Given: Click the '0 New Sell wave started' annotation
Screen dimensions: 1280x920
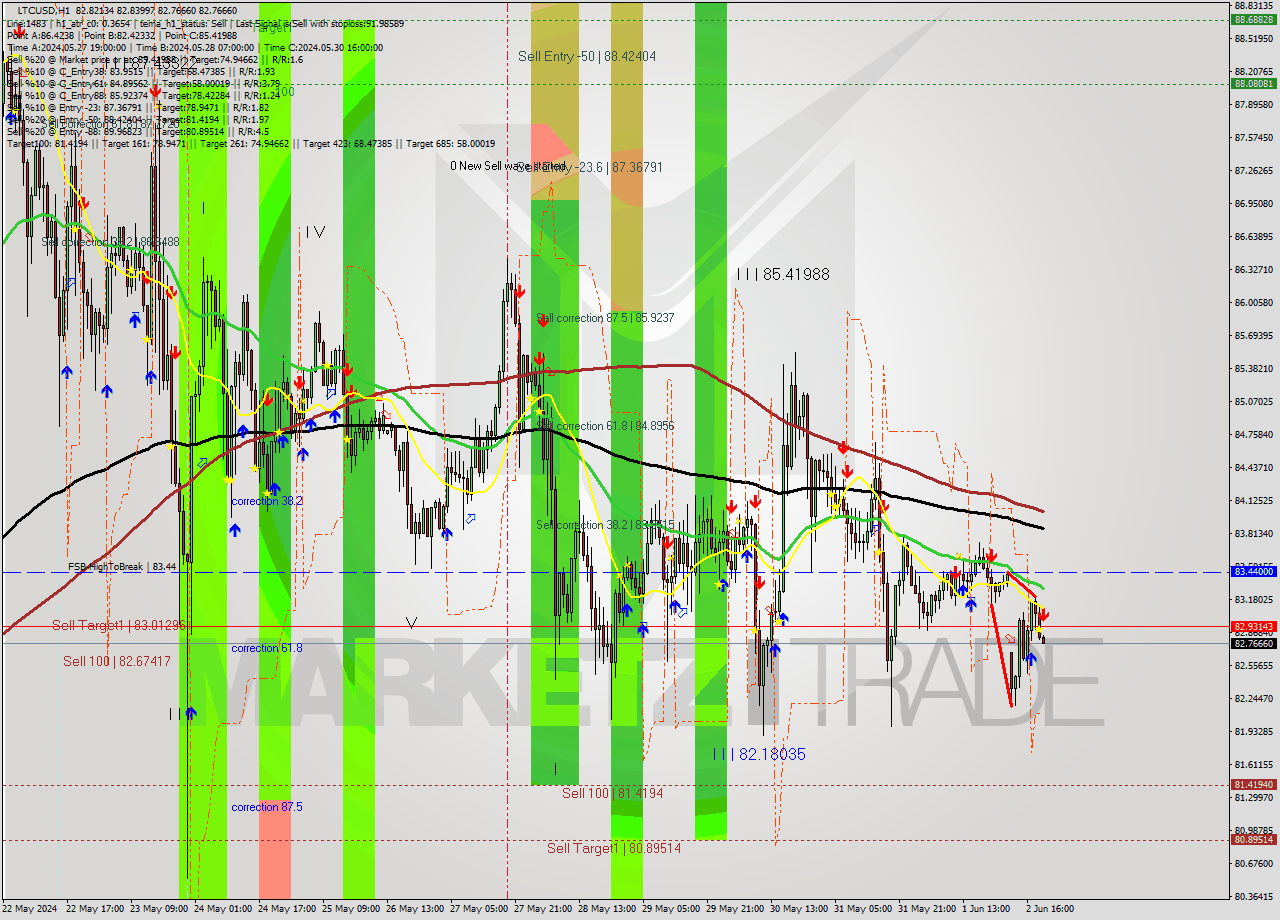Looking at the screenshot, I should pyautogui.click(x=508, y=166).
